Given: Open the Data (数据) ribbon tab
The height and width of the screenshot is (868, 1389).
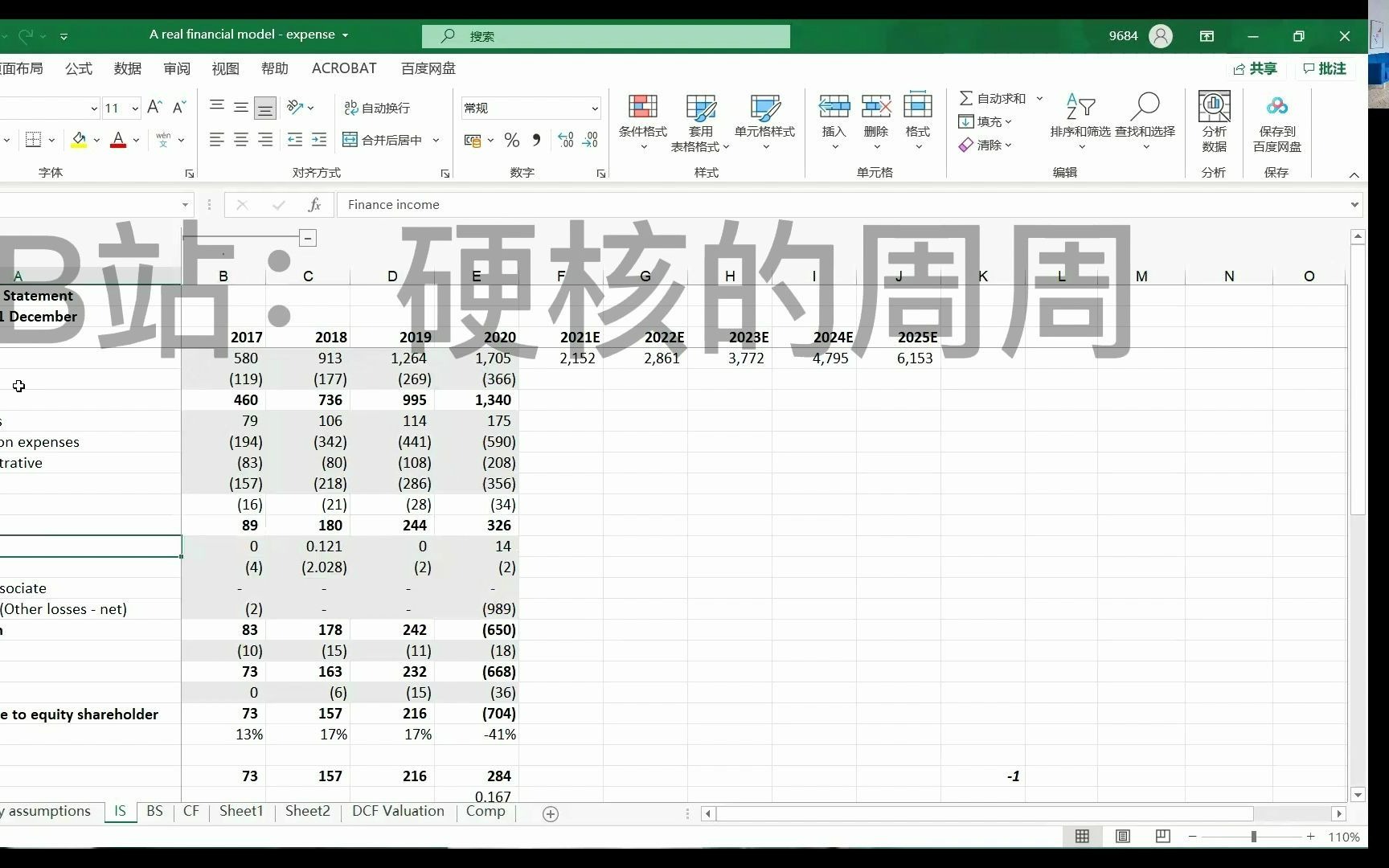Looking at the screenshot, I should pos(128,69).
